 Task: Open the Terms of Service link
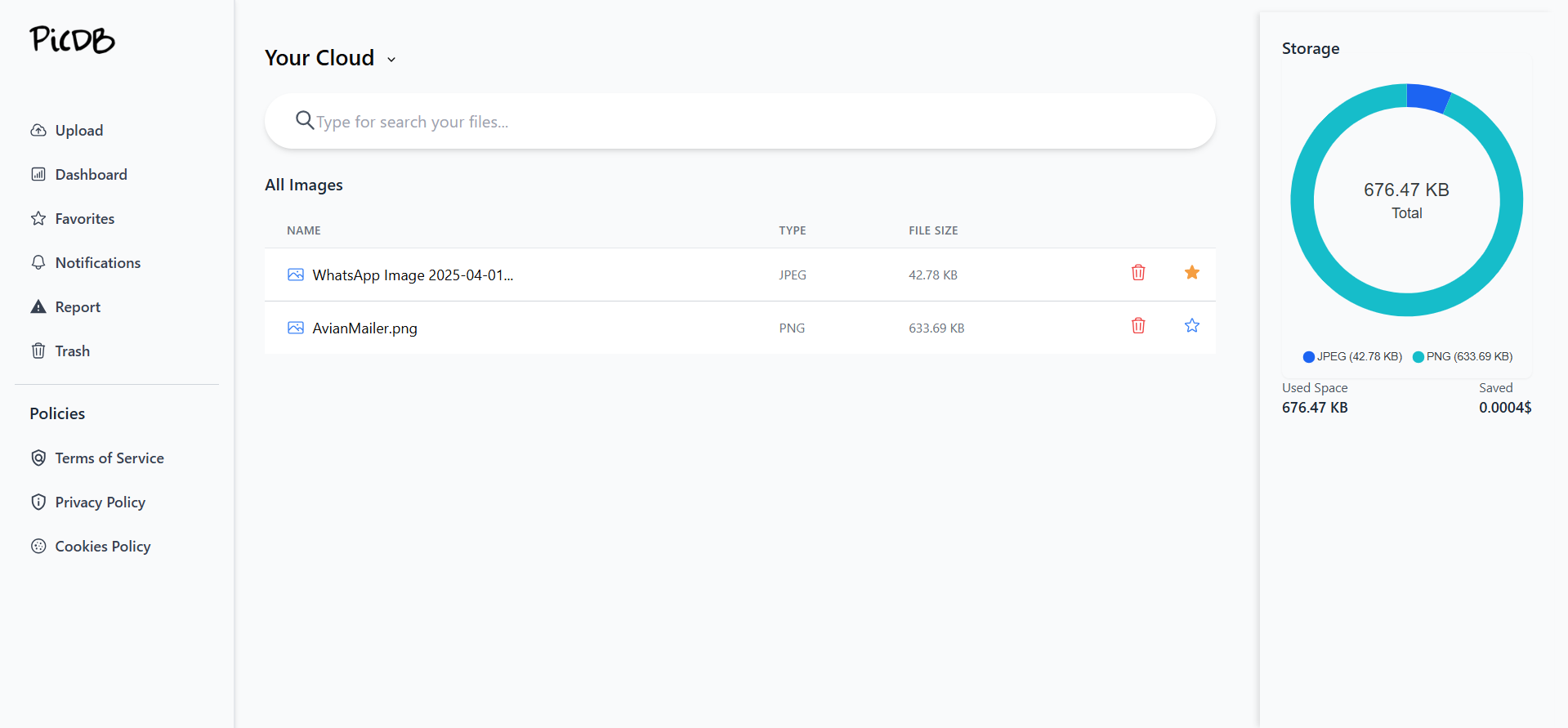(109, 458)
